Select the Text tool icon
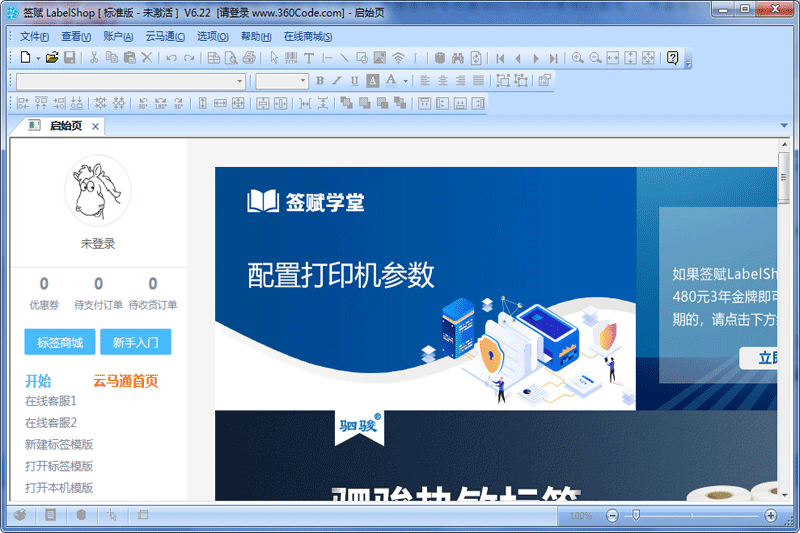800x533 pixels. [309, 58]
